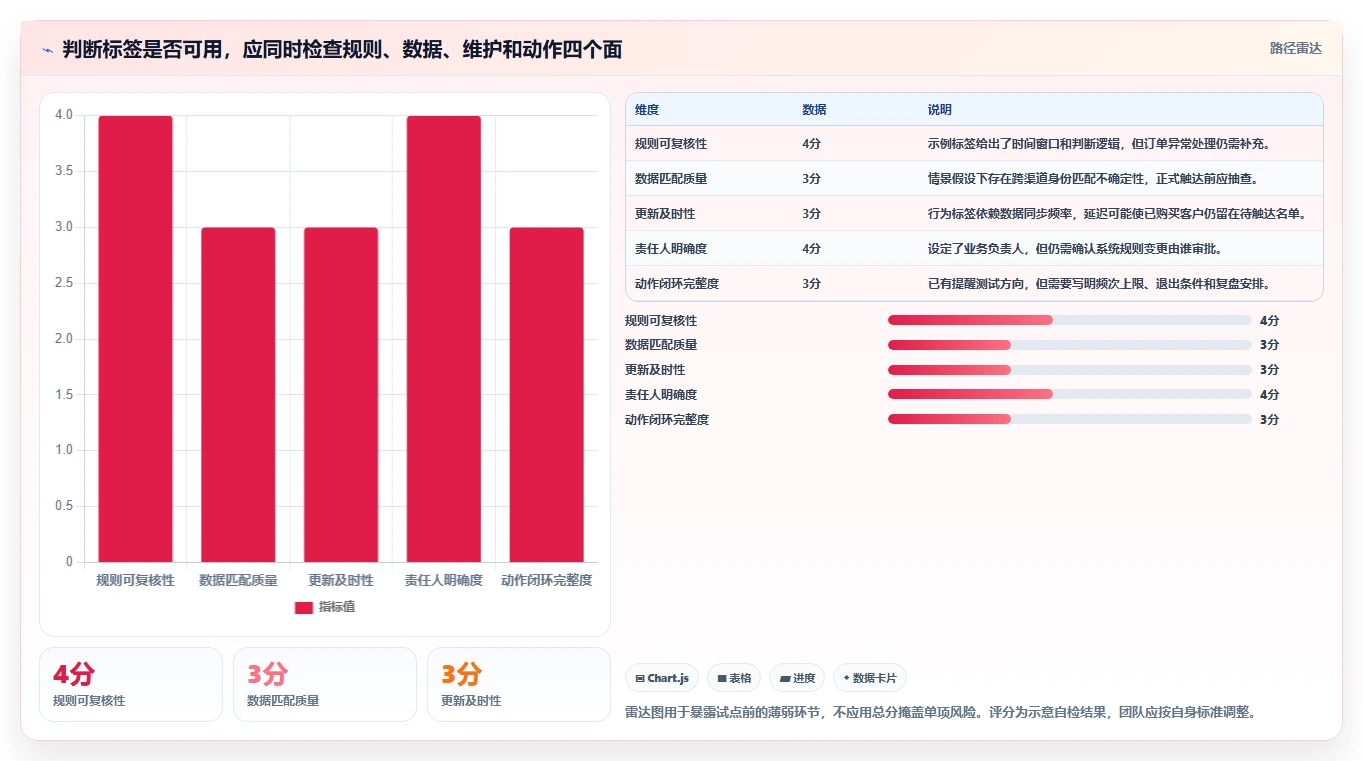Click the main title 判断标签是否可用
This screenshot has width=1363, height=761.
click(342, 49)
